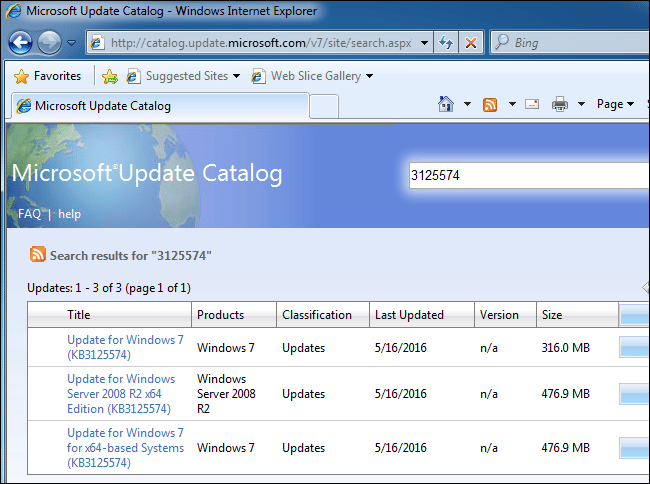
Task: Open the new blank tab button
Action: 324,106
